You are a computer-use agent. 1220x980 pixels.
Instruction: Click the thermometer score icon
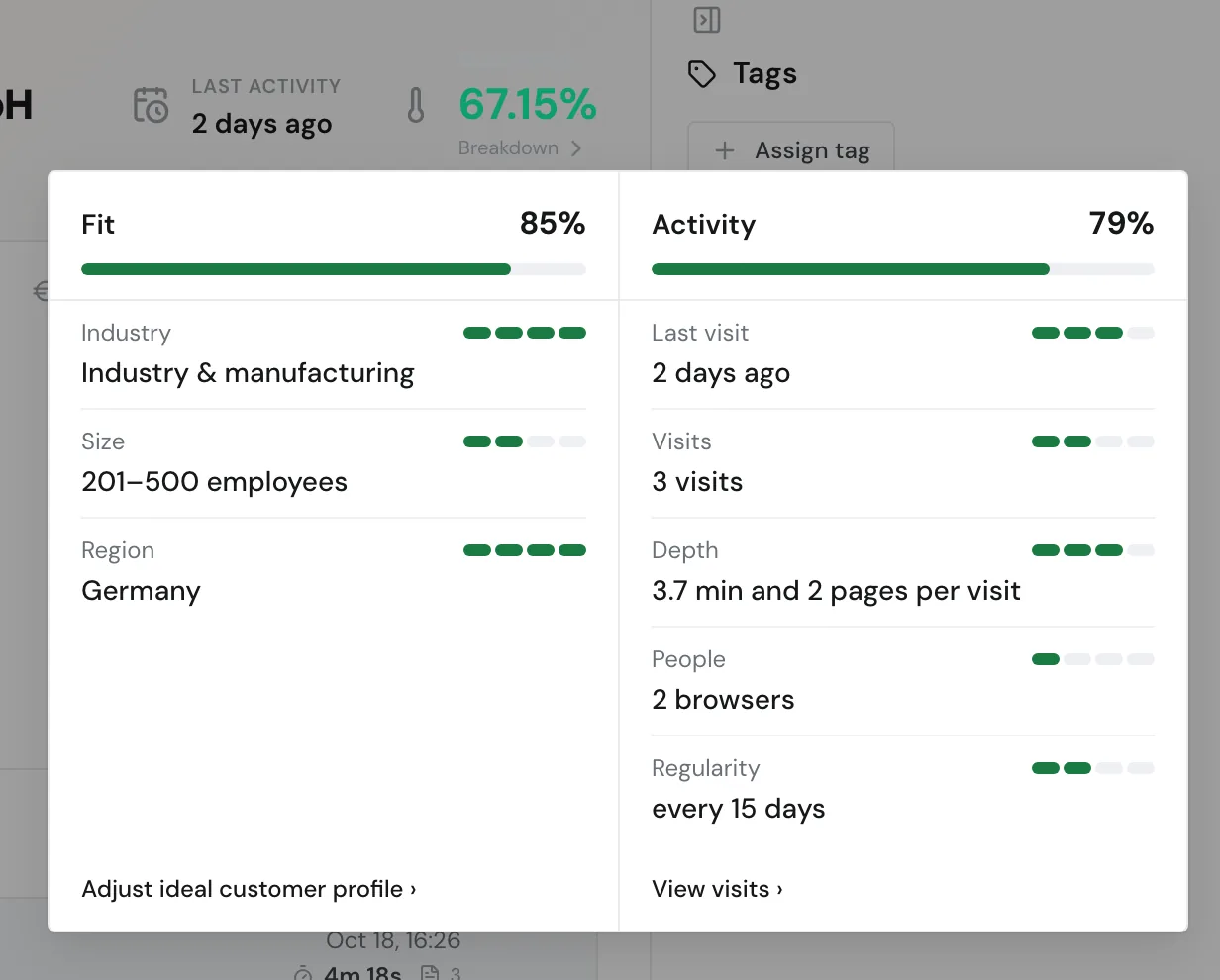416,105
